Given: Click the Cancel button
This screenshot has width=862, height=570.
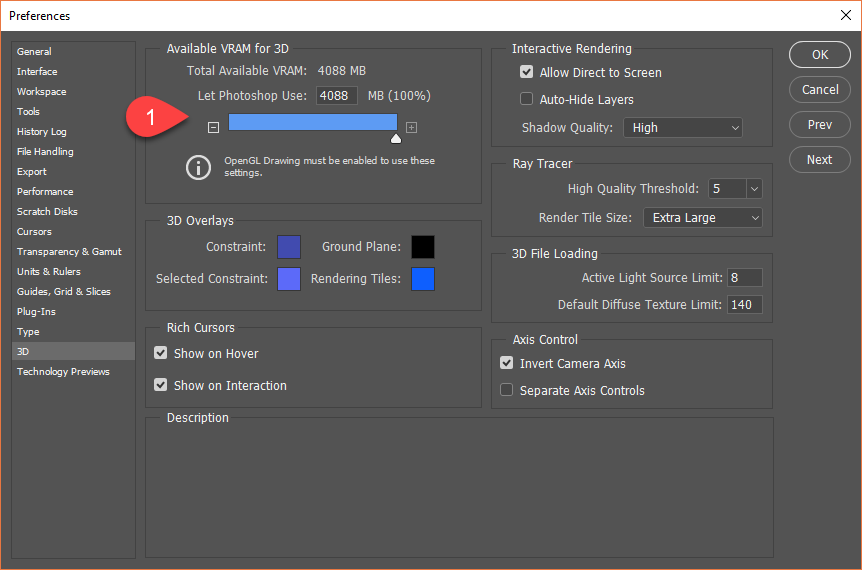Looking at the screenshot, I should (820, 90).
